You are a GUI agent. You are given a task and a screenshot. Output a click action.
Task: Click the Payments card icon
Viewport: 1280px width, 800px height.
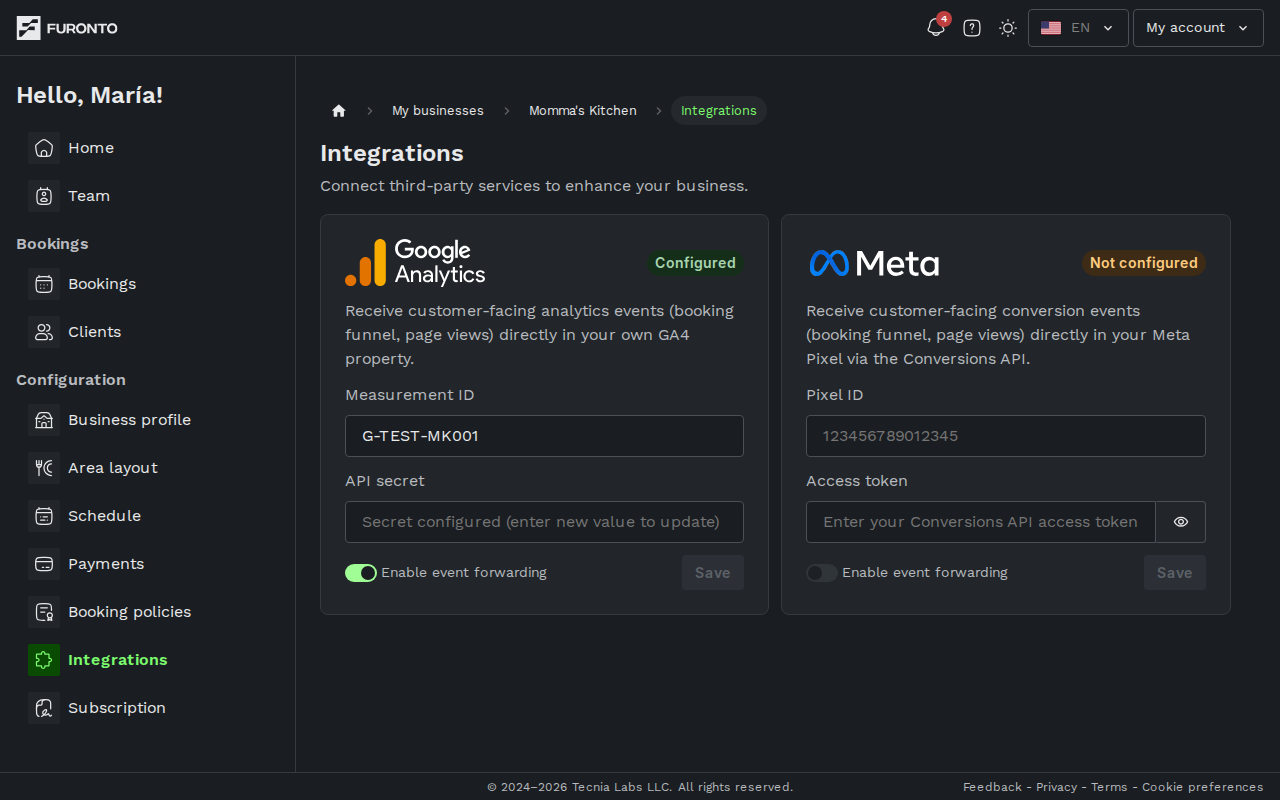(44, 564)
